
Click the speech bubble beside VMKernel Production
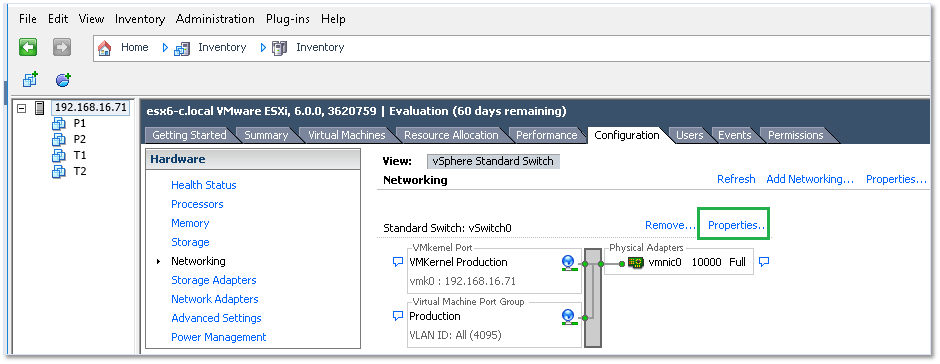[397, 262]
